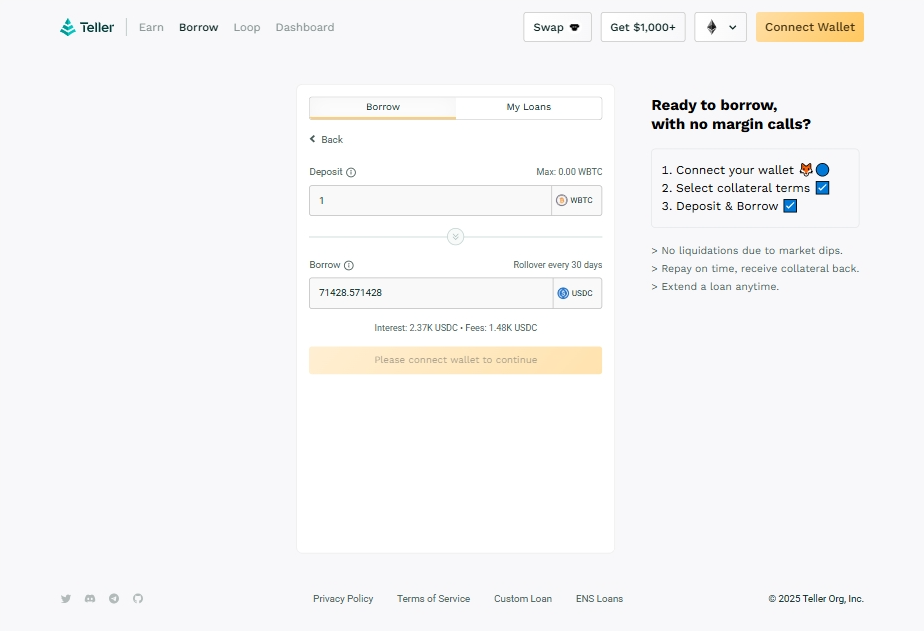Focus the Borrow amount input field
The image size is (924, 631).
click(431, 293)
